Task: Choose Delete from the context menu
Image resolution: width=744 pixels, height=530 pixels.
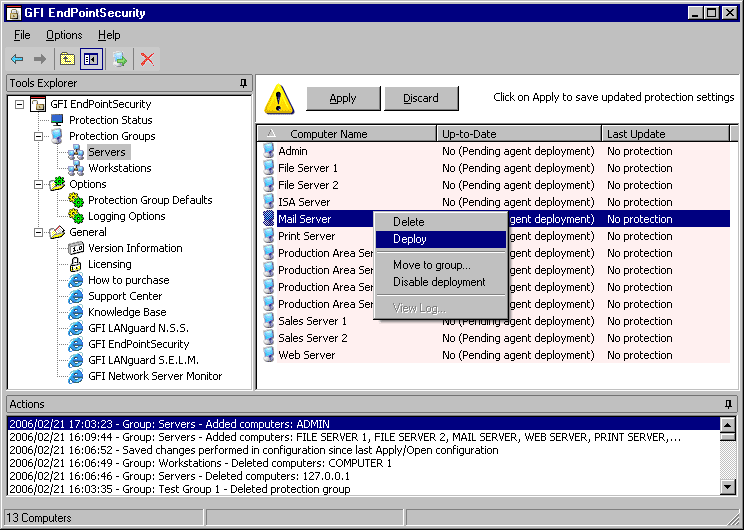Action: click(441, 222)
